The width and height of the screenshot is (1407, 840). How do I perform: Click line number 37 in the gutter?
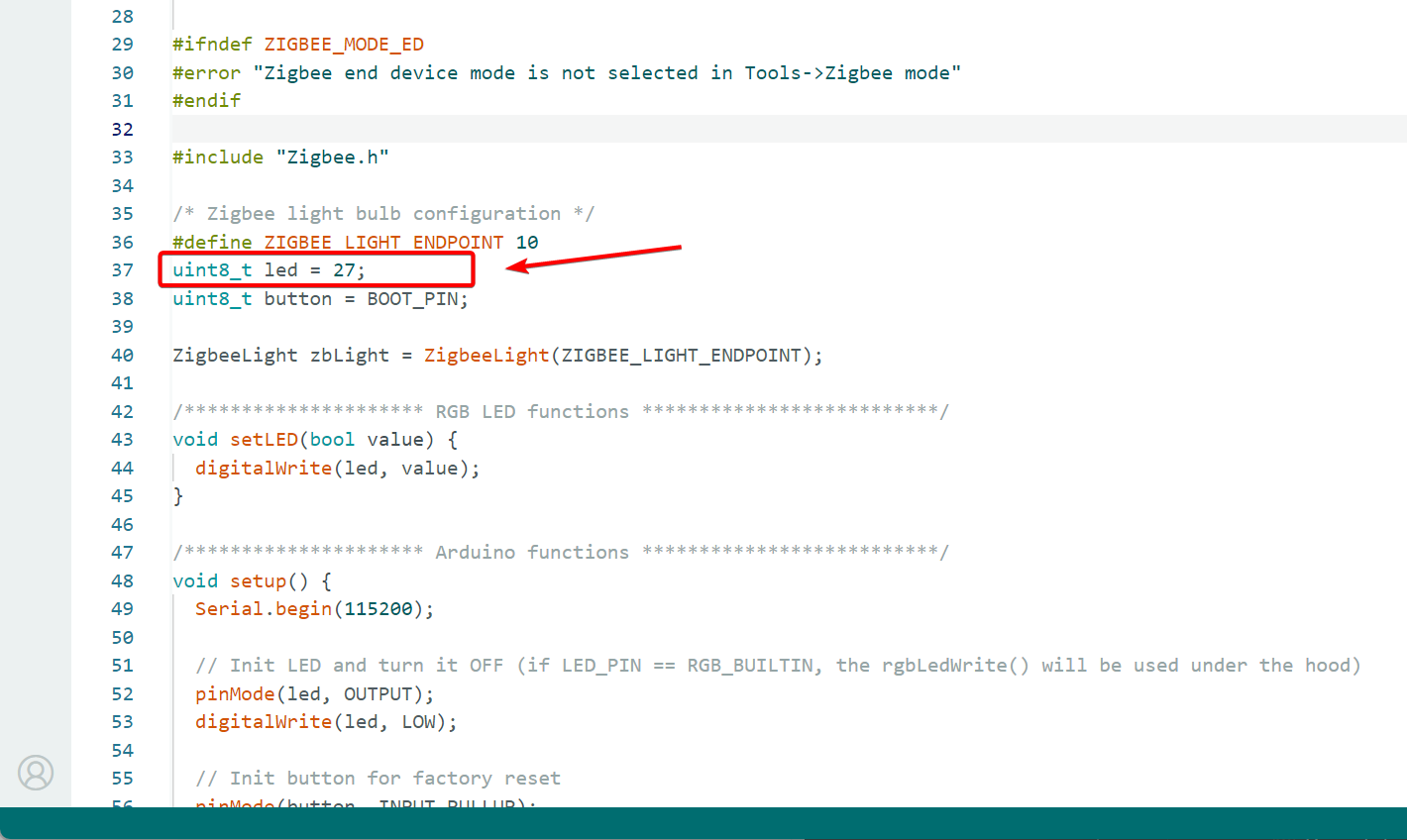click(x=122, y=270)
